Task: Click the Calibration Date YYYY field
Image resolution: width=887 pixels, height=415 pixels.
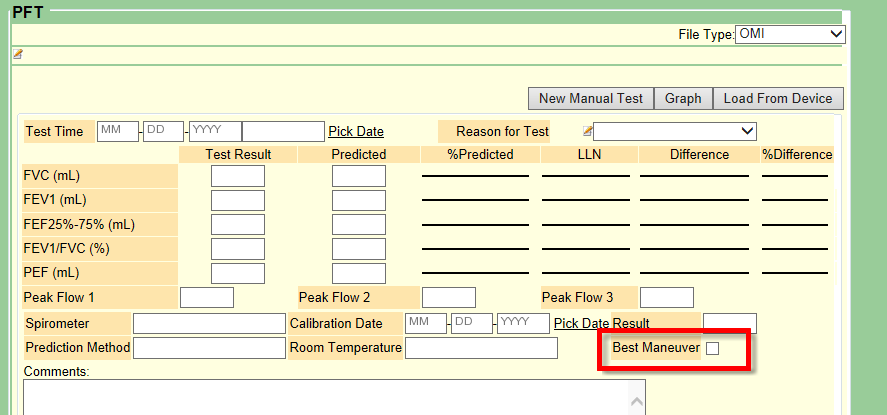Action: pos(523,323)
